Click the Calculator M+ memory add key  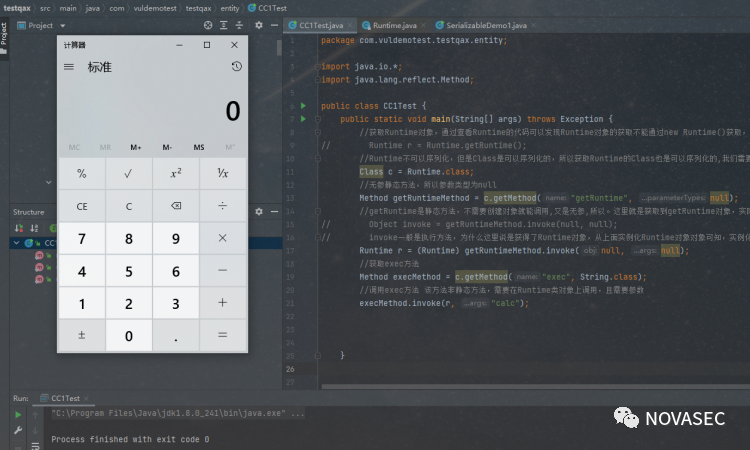point(136,147)
